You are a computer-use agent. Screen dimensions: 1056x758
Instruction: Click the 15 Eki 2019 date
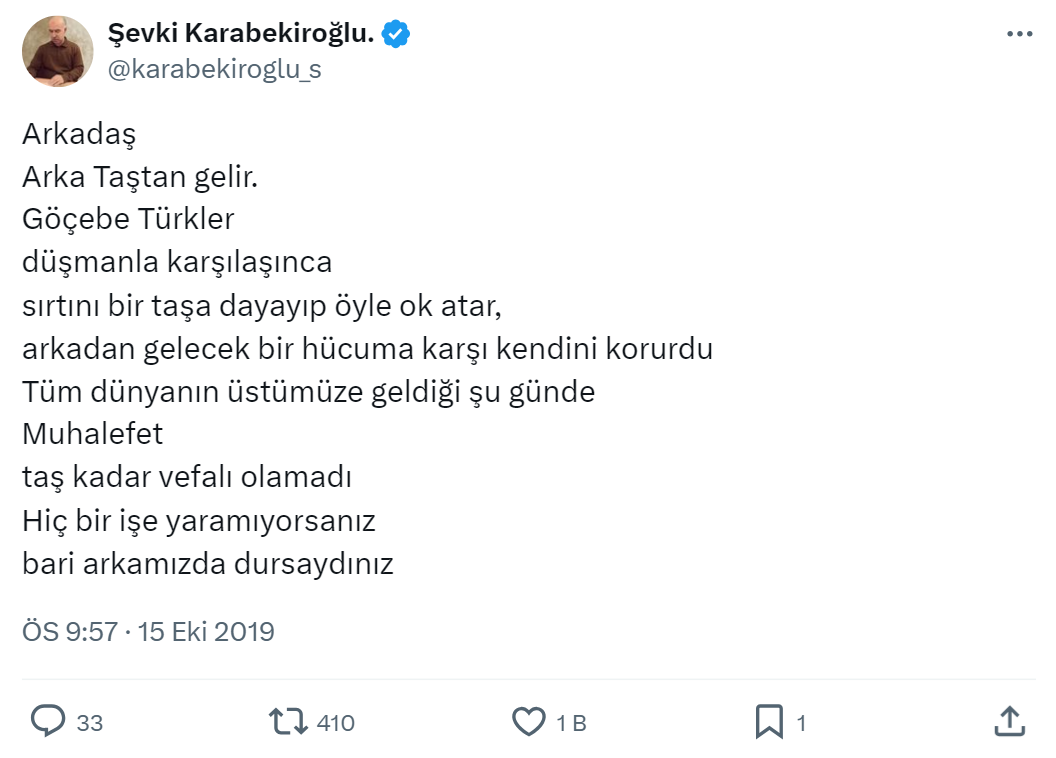(206, 632)
